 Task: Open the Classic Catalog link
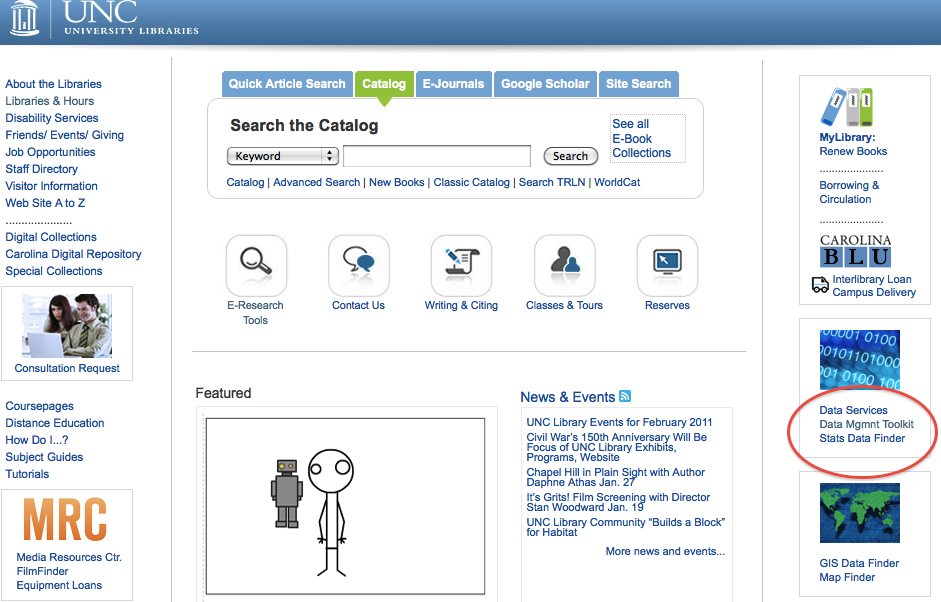pyautogui.click(x=472, y=182)
